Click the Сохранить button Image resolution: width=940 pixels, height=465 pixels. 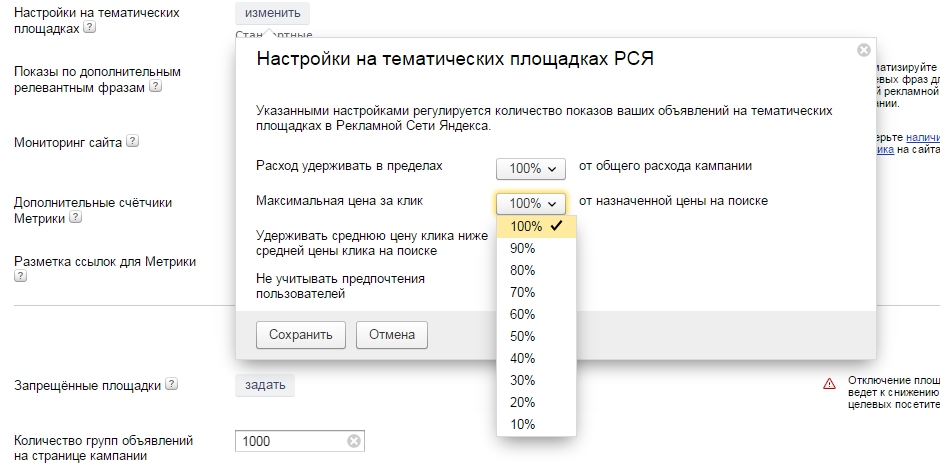pos(300,335)
